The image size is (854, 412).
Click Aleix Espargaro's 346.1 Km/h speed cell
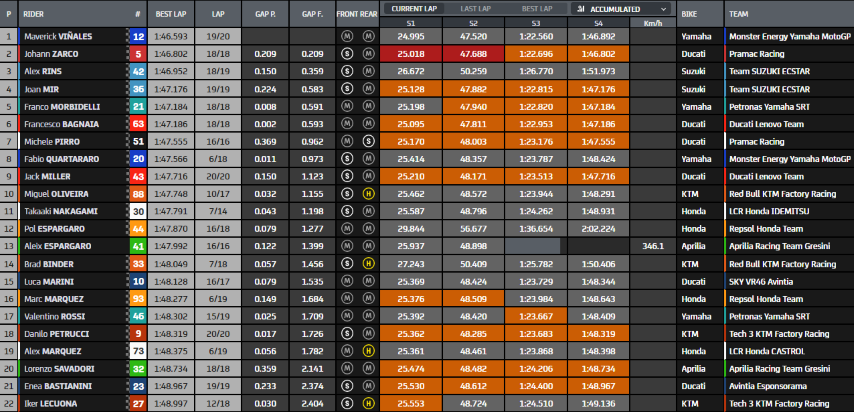pyautogui.click(x=653, y=246)
